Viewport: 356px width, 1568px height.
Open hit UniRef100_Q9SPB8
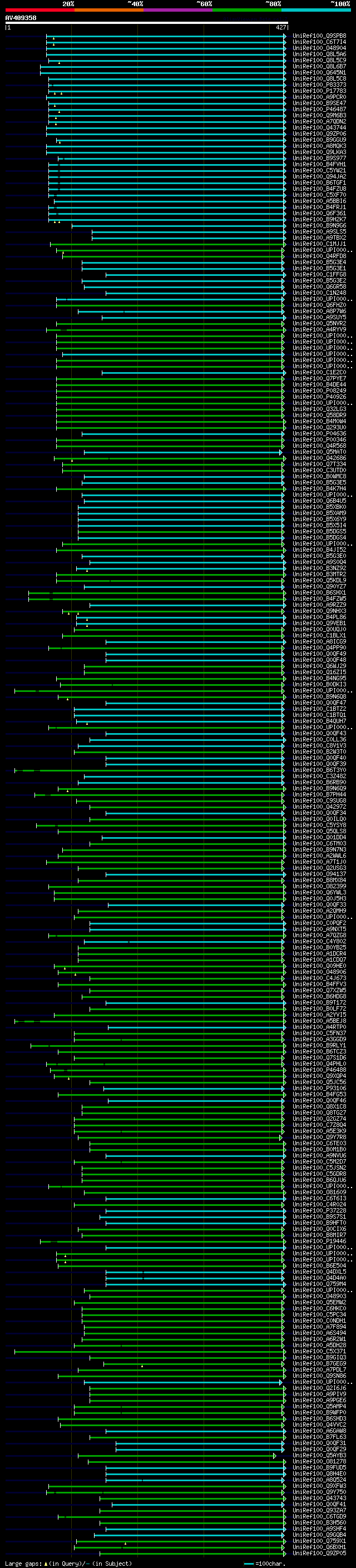point(319,36)
